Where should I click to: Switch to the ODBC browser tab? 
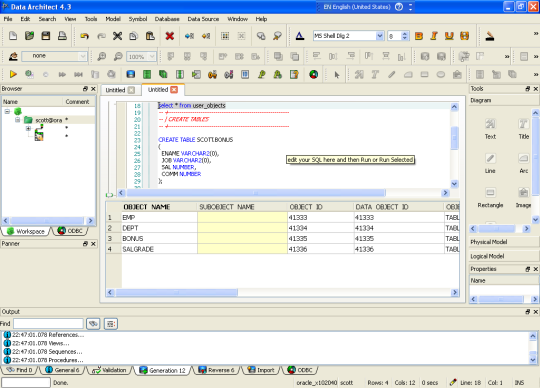(x=71, y=231)
